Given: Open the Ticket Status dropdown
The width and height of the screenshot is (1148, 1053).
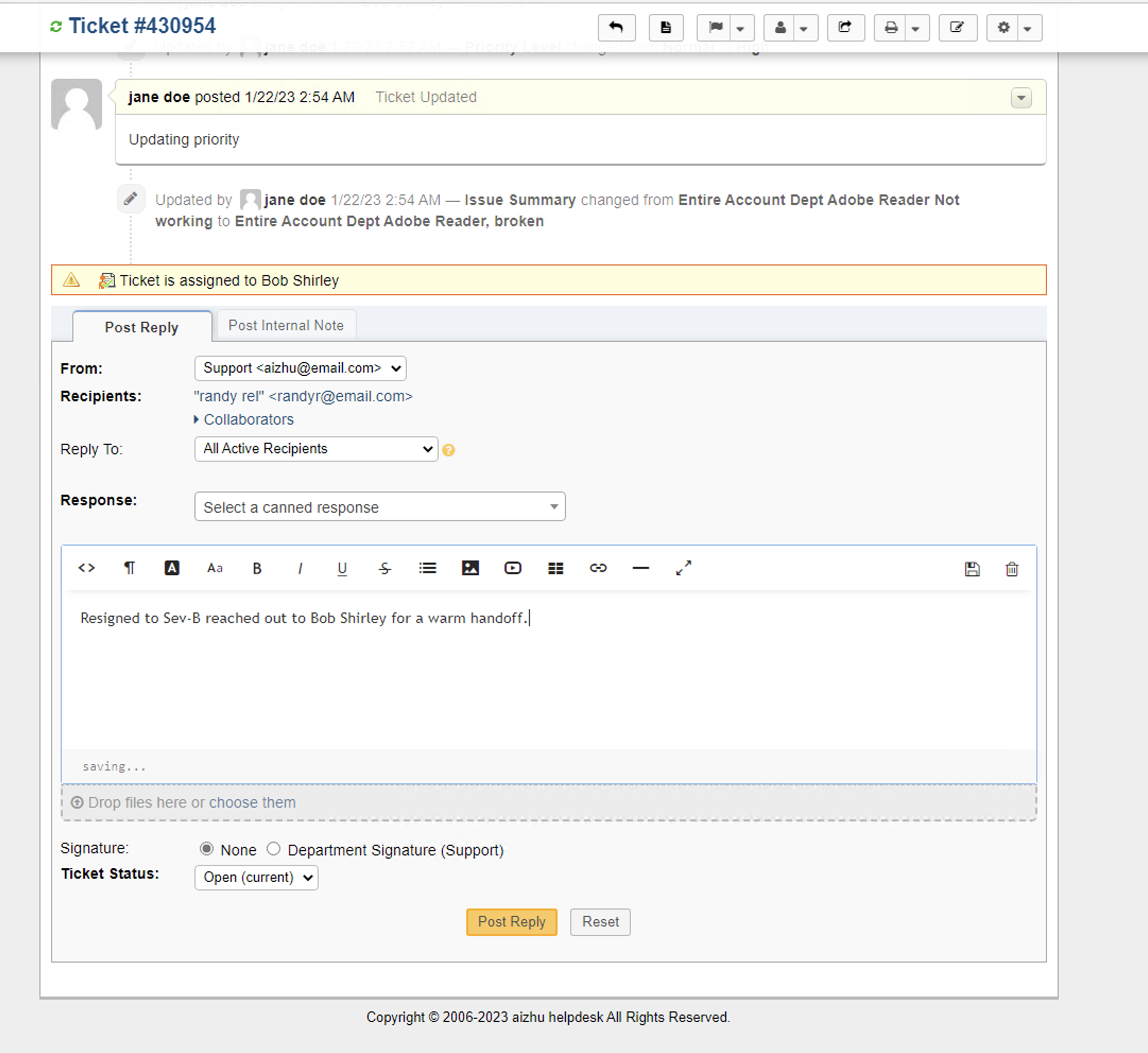Looking at the screenshot, I should click(256, 877).
